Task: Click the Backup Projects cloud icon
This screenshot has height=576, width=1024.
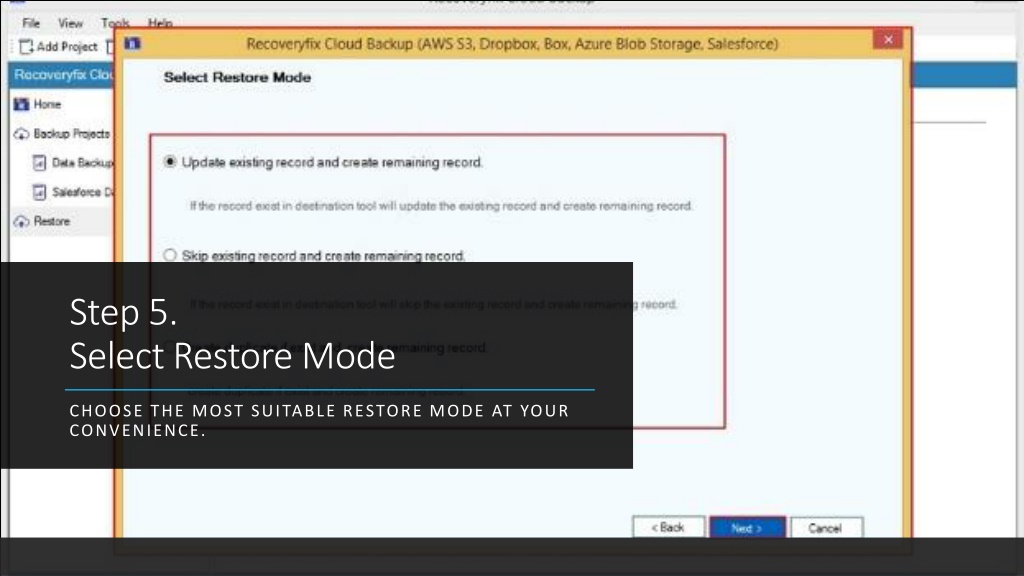Action: coord(22,134)
